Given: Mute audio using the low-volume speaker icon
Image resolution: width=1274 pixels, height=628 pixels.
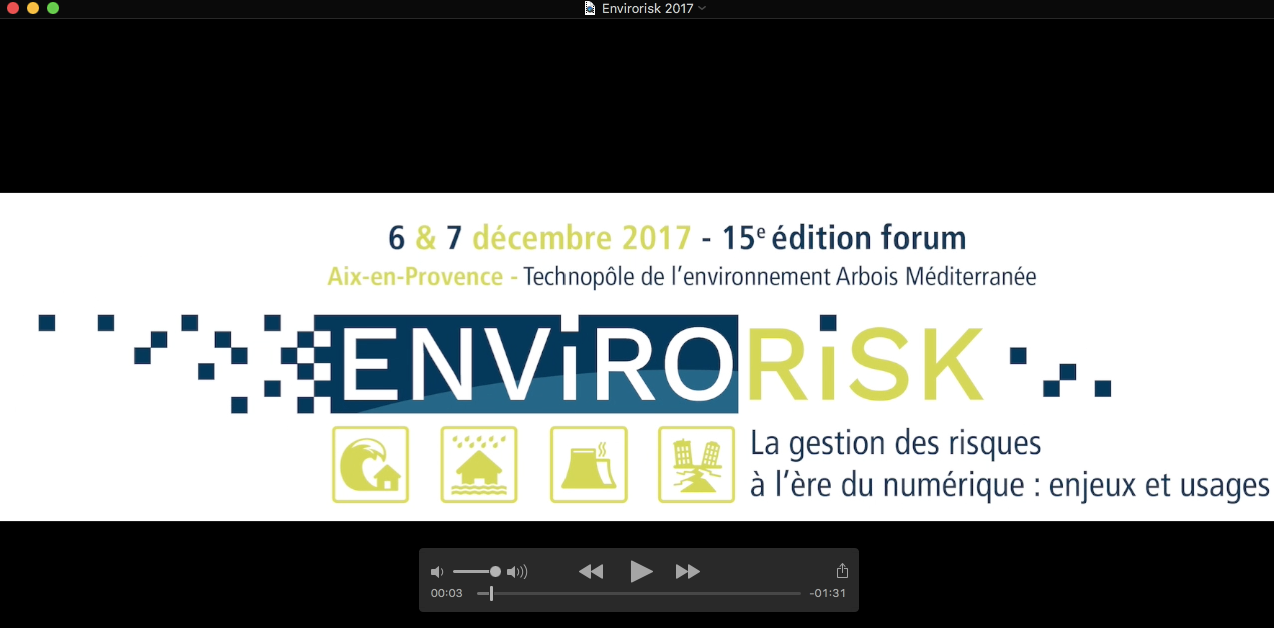Looking at the screenshot, I should (436, 572).
